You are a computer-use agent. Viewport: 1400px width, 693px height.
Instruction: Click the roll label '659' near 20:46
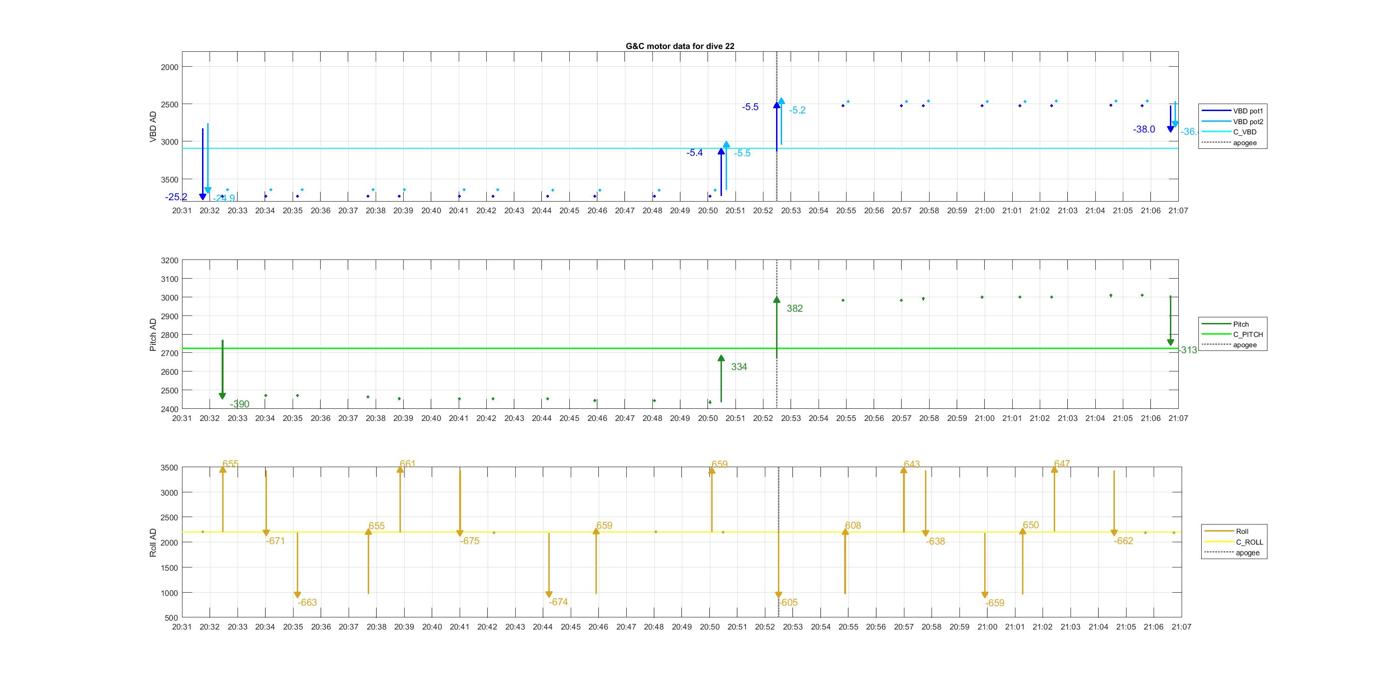pos(604,525)
